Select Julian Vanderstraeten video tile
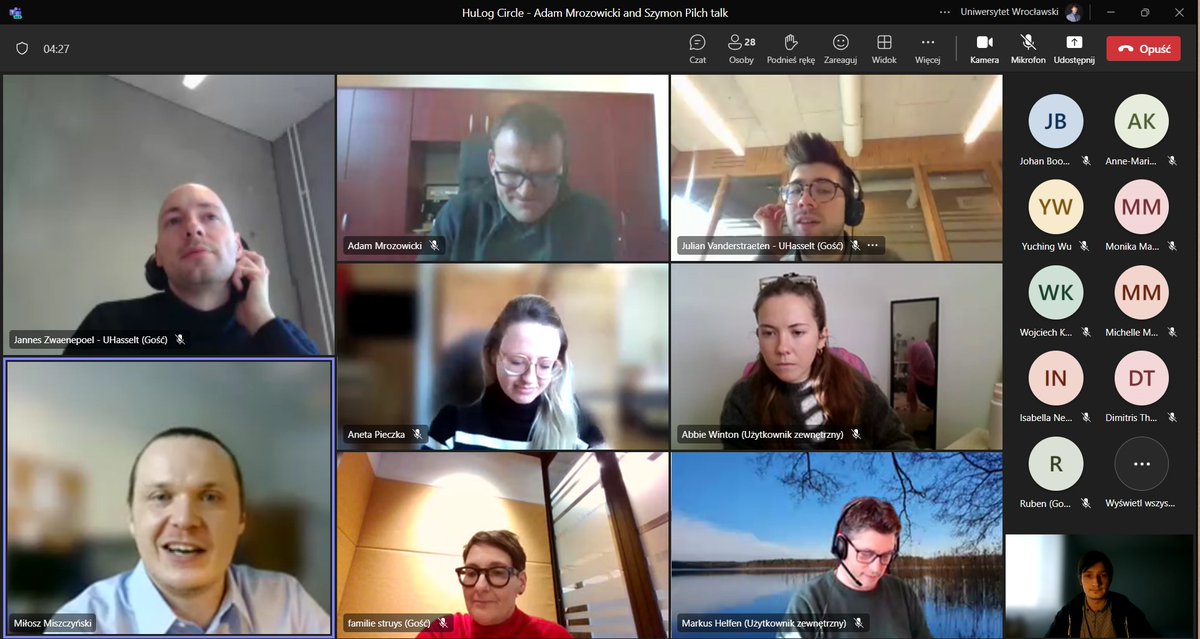 [x=836, y=168]
